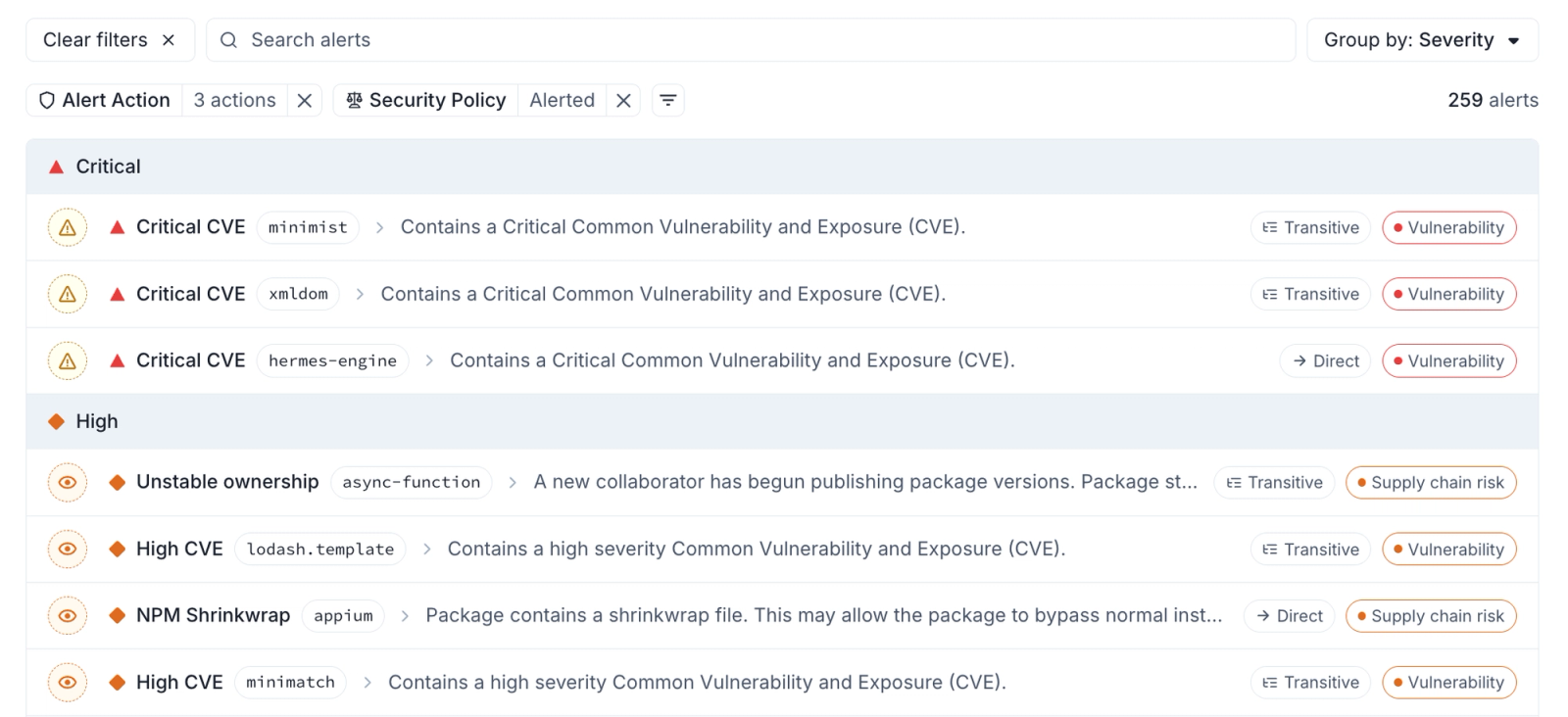
Task: Click the xmldom package tag
Action: pos(298,294)
